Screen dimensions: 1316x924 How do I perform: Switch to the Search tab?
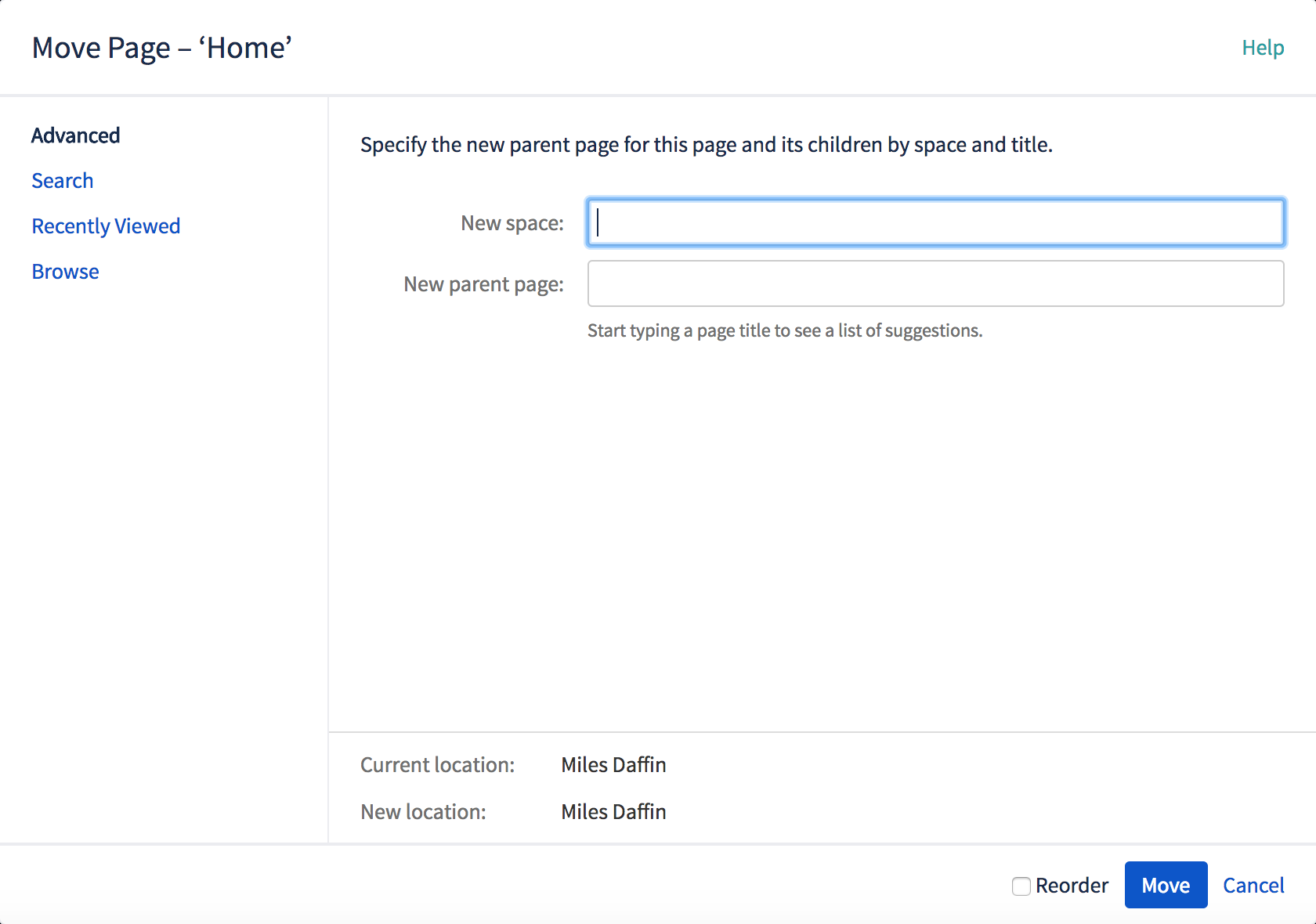click(x=63, y=181)
